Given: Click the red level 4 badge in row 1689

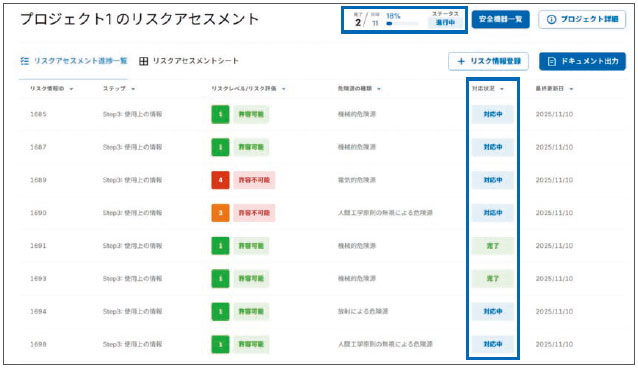Looking at the screenshot, I should click(220, 180).
